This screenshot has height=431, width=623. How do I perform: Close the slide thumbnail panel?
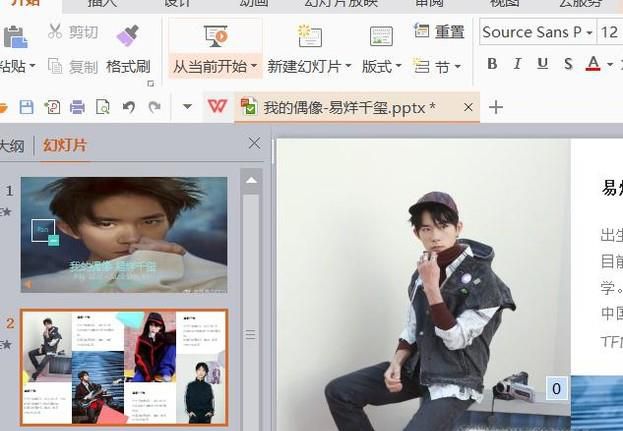click(x=254, y=143)
